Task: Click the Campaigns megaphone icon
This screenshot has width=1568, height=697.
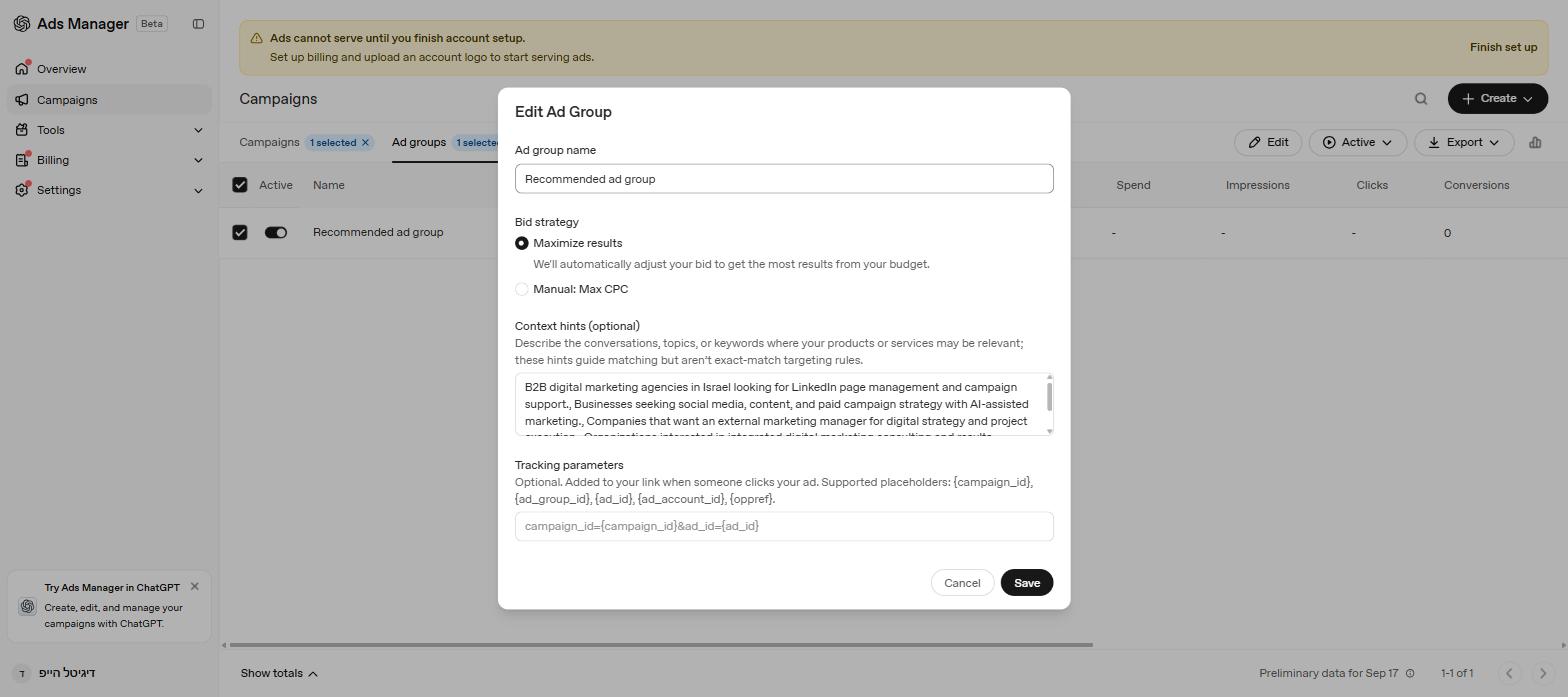Action: click(22, 100)
